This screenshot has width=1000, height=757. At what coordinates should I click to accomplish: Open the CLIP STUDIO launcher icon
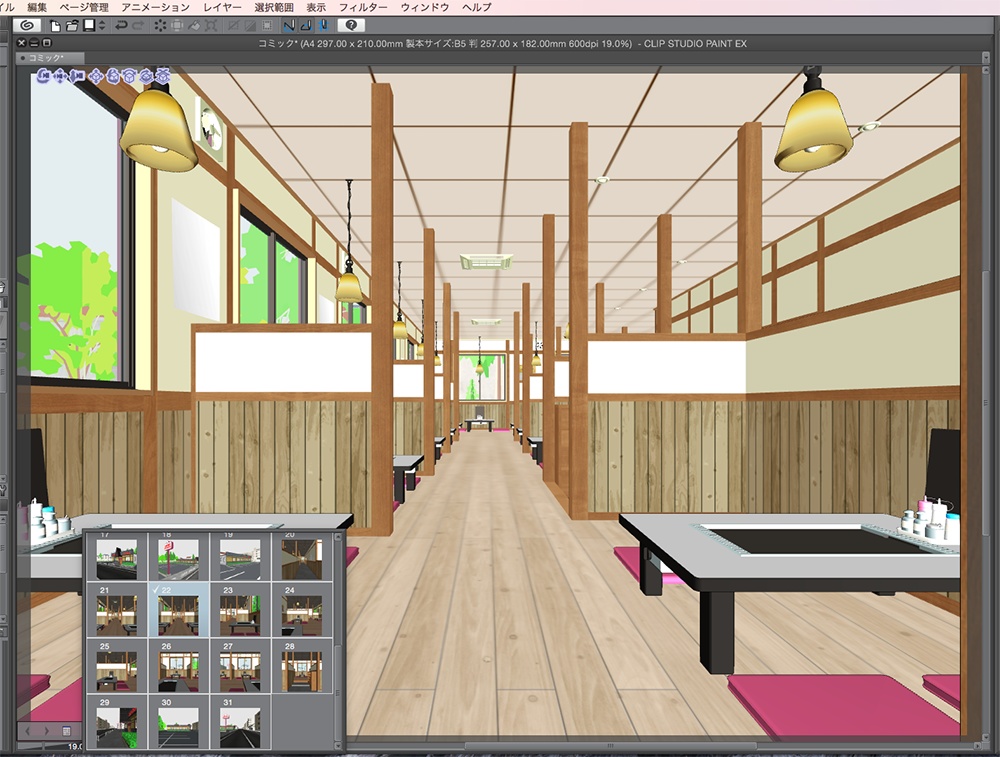coord(28,28)
